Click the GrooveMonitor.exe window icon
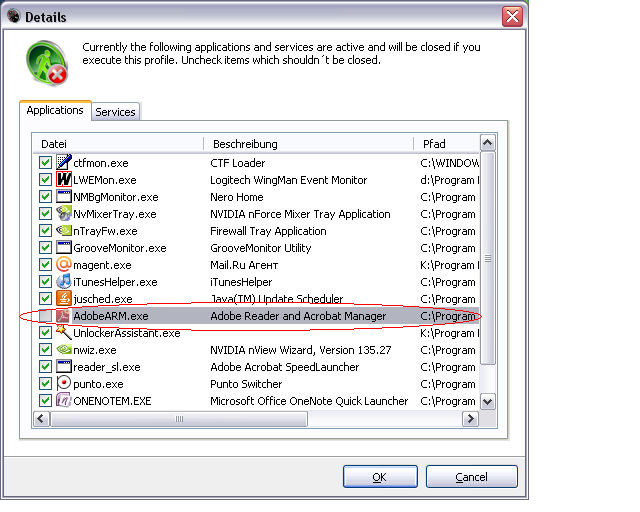The width and height of the screenshot is (640, 512). tap(64, 248)
